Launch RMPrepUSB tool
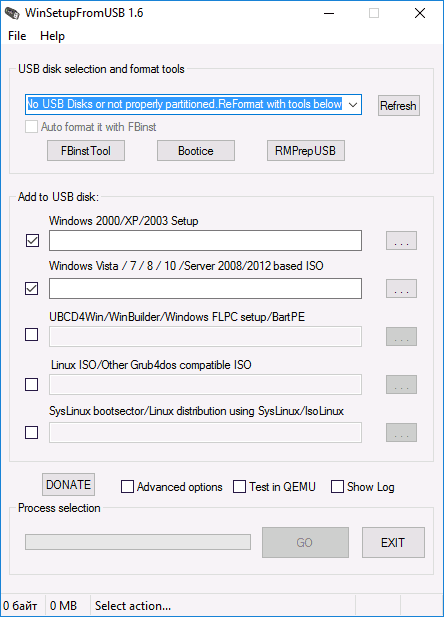This screenshot has height=617, width=444. (x=305, y=151)
